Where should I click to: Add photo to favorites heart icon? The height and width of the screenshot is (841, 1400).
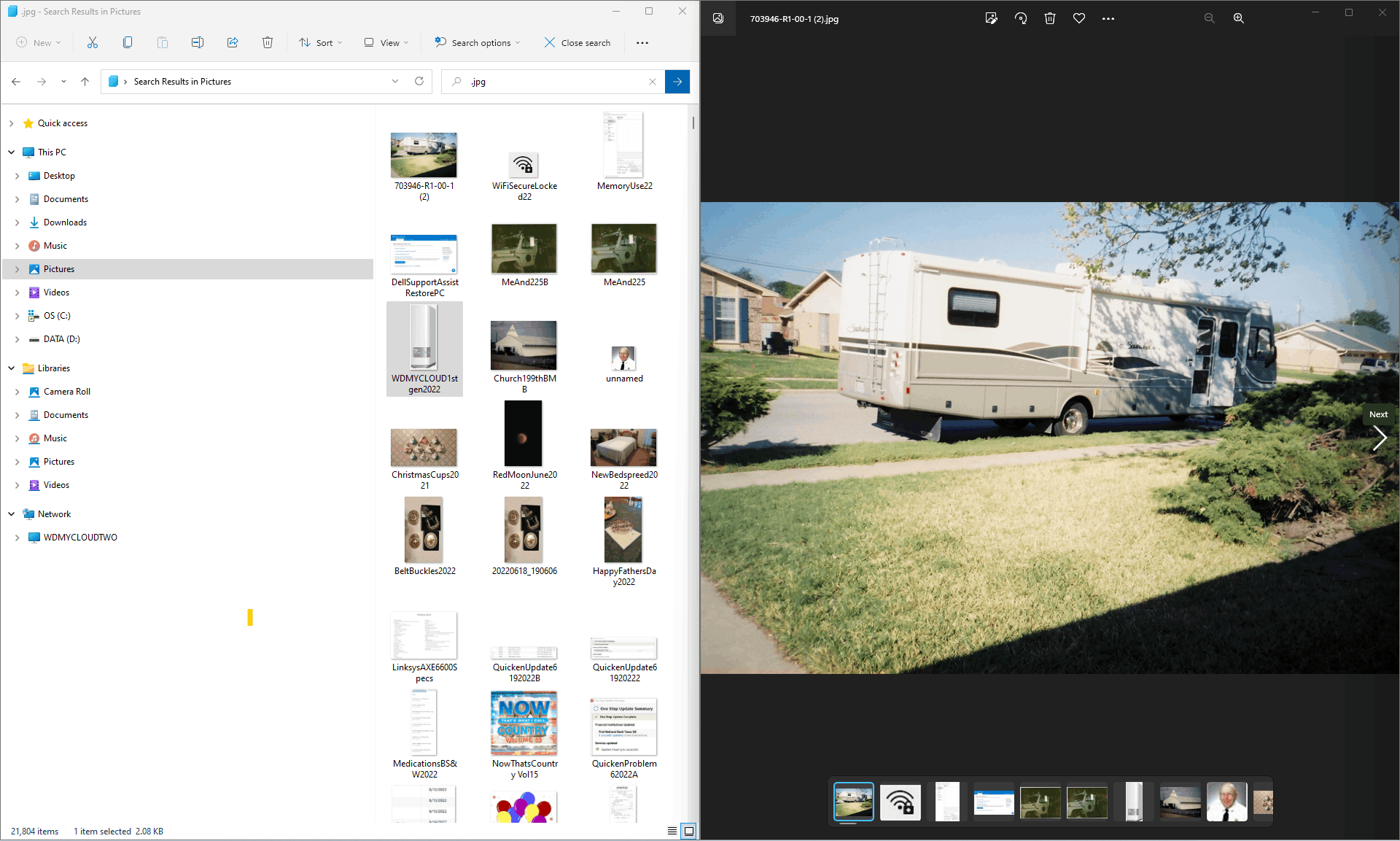(1079, 19)
